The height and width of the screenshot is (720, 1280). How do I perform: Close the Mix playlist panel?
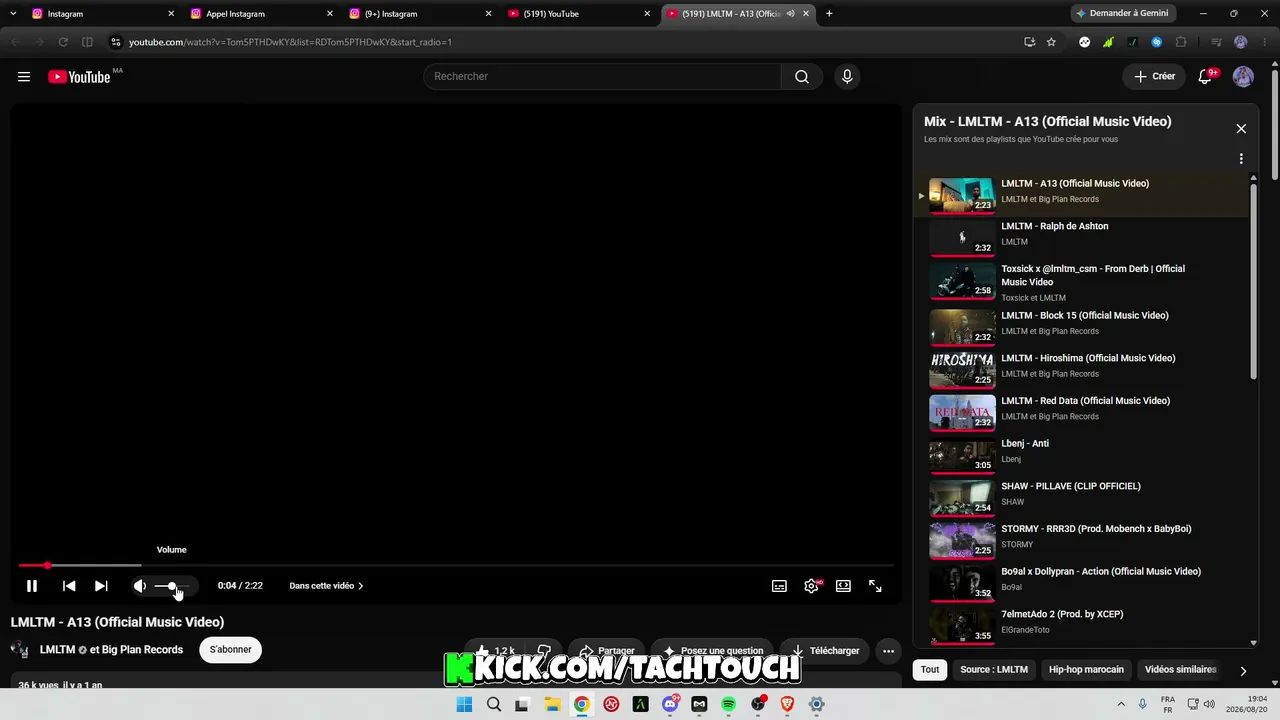point(1241,129)
